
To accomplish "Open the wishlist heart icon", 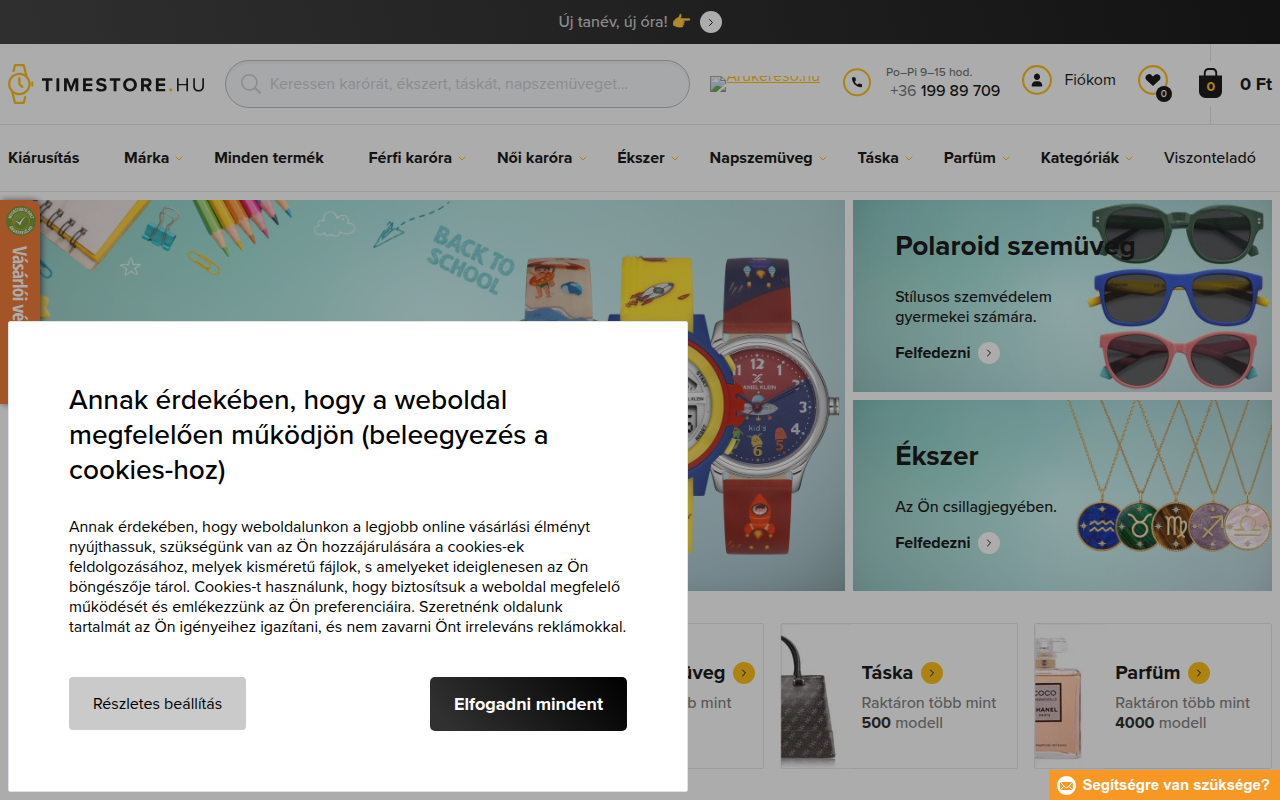I will [1153, 80].
